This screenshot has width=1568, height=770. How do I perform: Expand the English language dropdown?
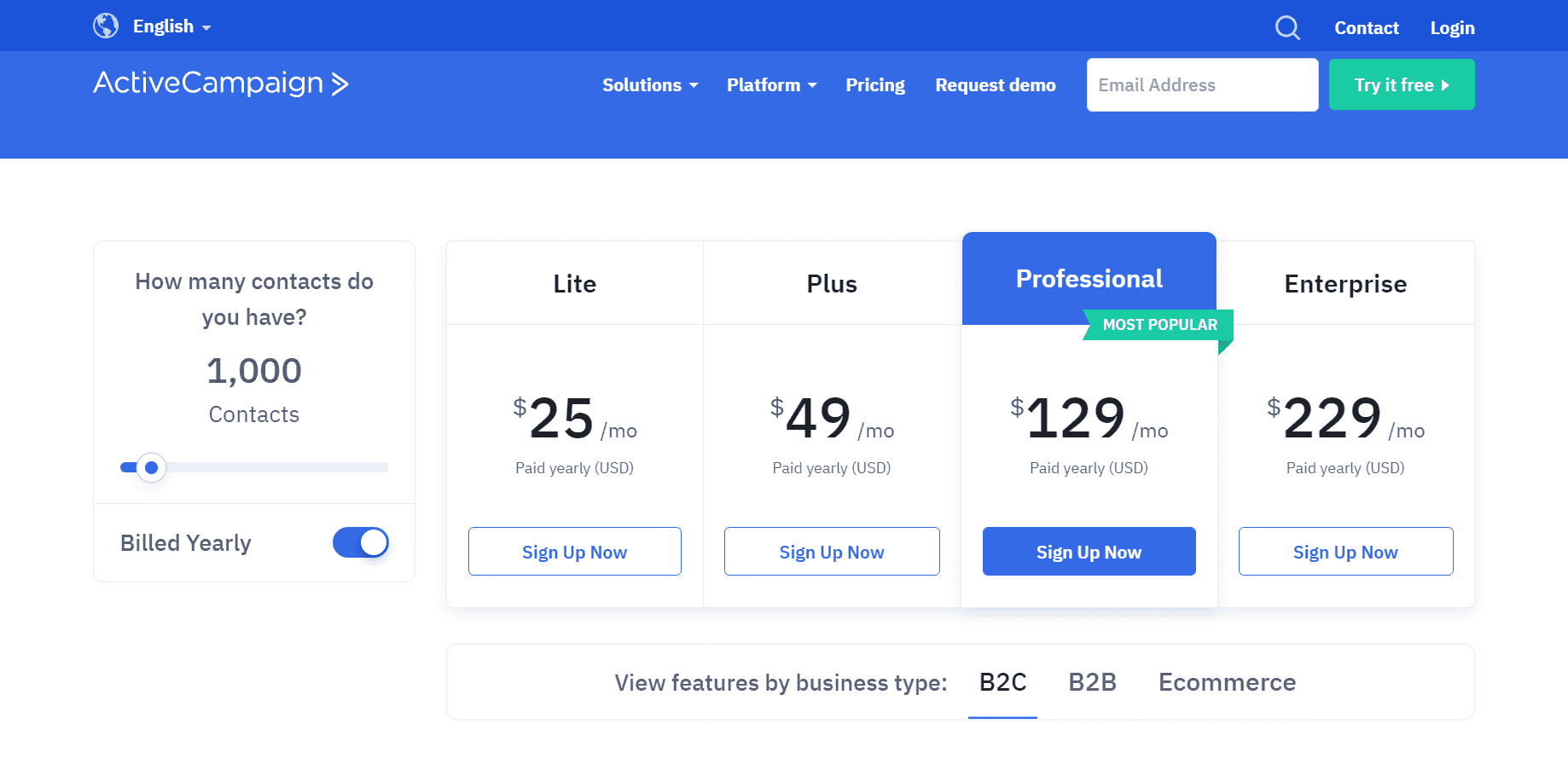coord(171,26)
